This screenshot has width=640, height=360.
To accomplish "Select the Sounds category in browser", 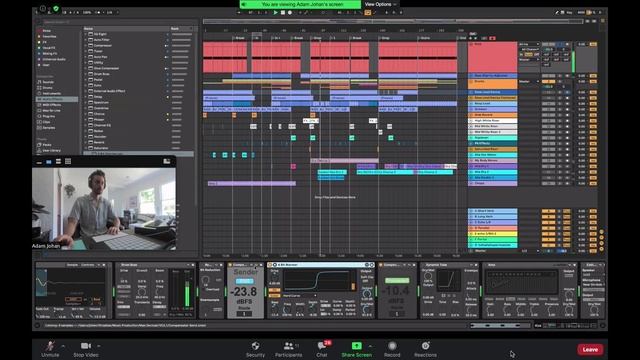I will coord(48,82).
